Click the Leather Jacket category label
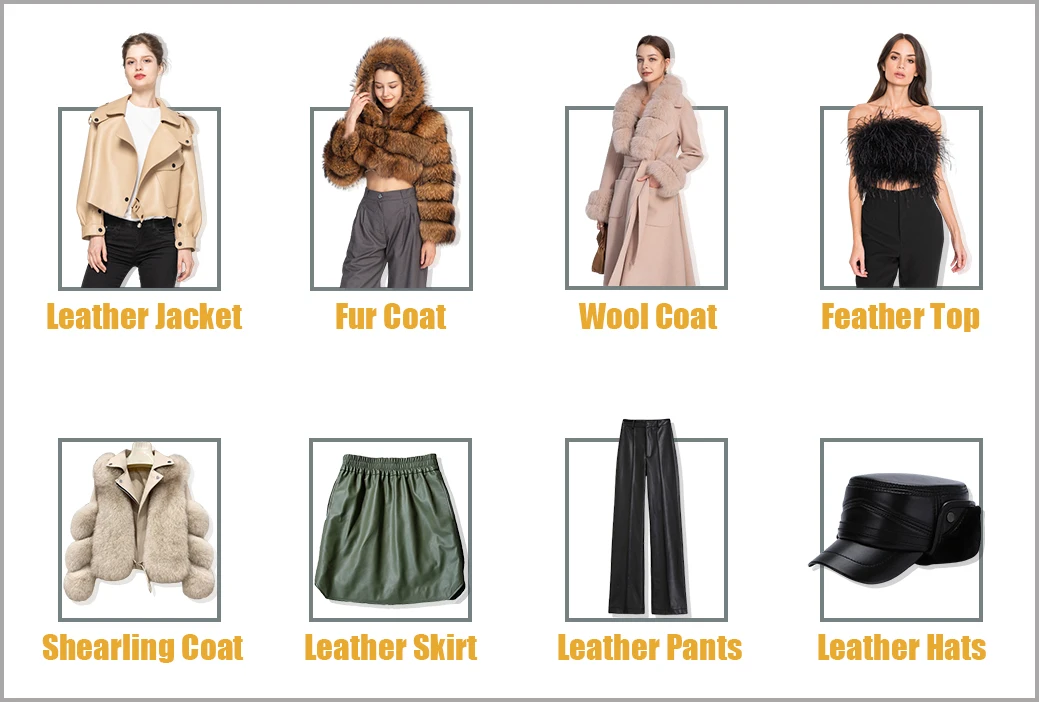The image size is (1039, 702). pyautogui.click(x=144, y=316)
